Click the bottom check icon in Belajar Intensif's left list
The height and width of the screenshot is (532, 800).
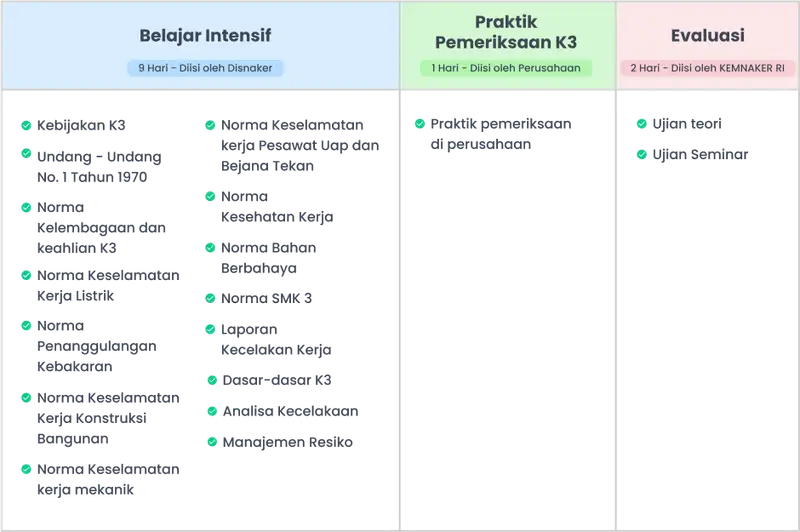[25, 469]
